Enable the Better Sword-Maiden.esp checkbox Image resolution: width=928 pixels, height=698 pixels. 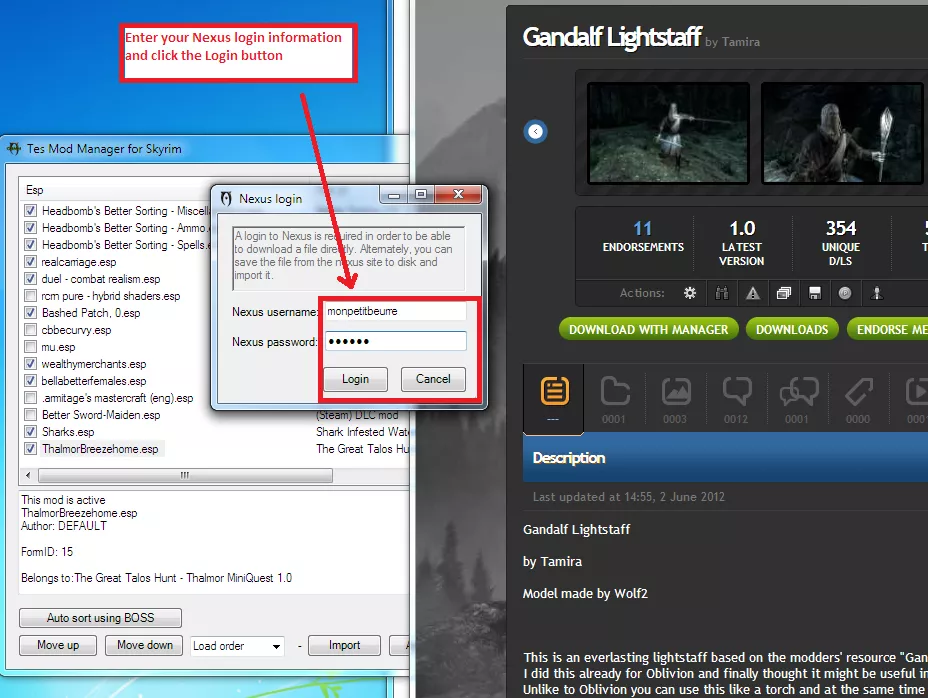tap(30, 415)
